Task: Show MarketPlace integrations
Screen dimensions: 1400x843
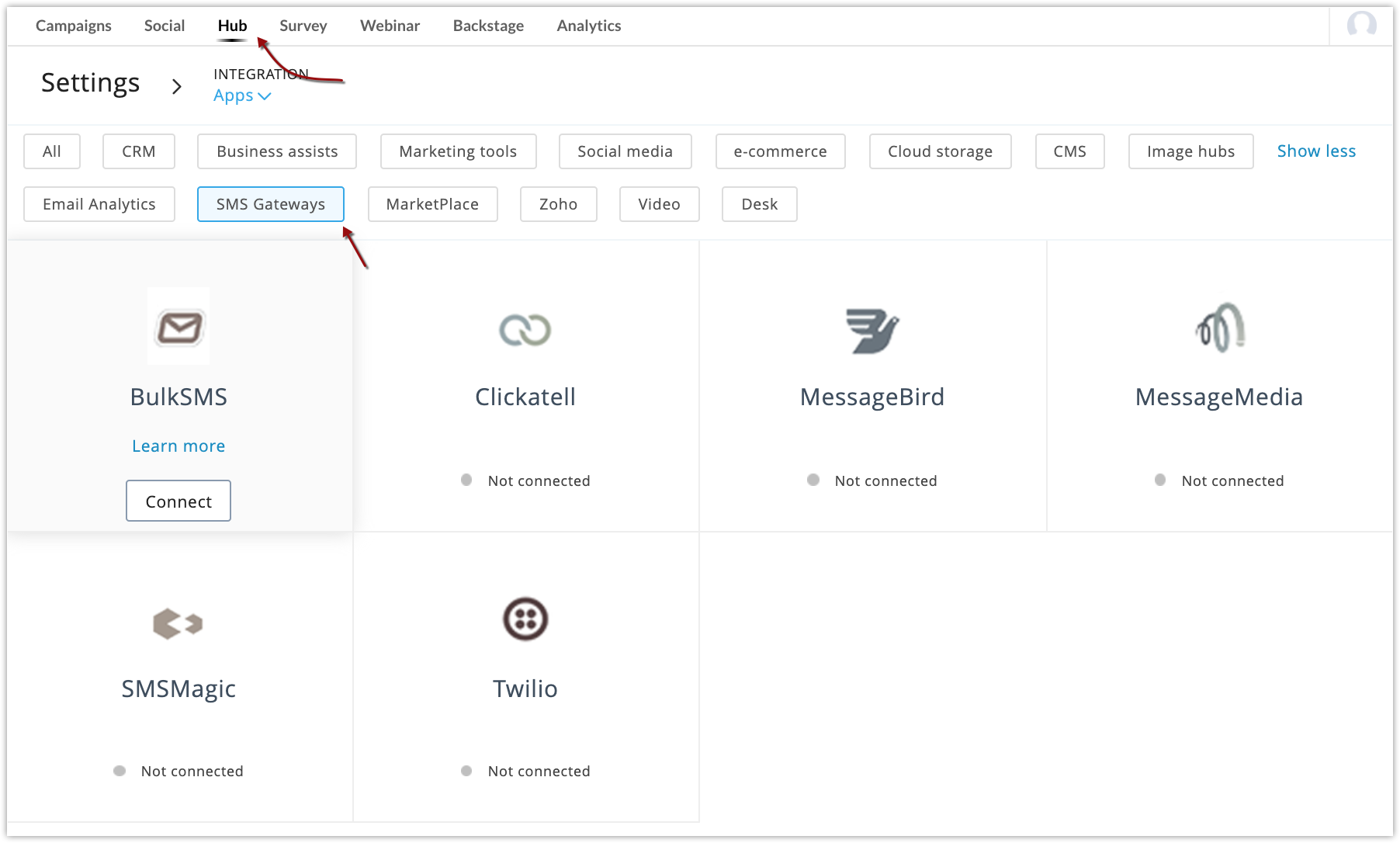Action: coord(432,204)
